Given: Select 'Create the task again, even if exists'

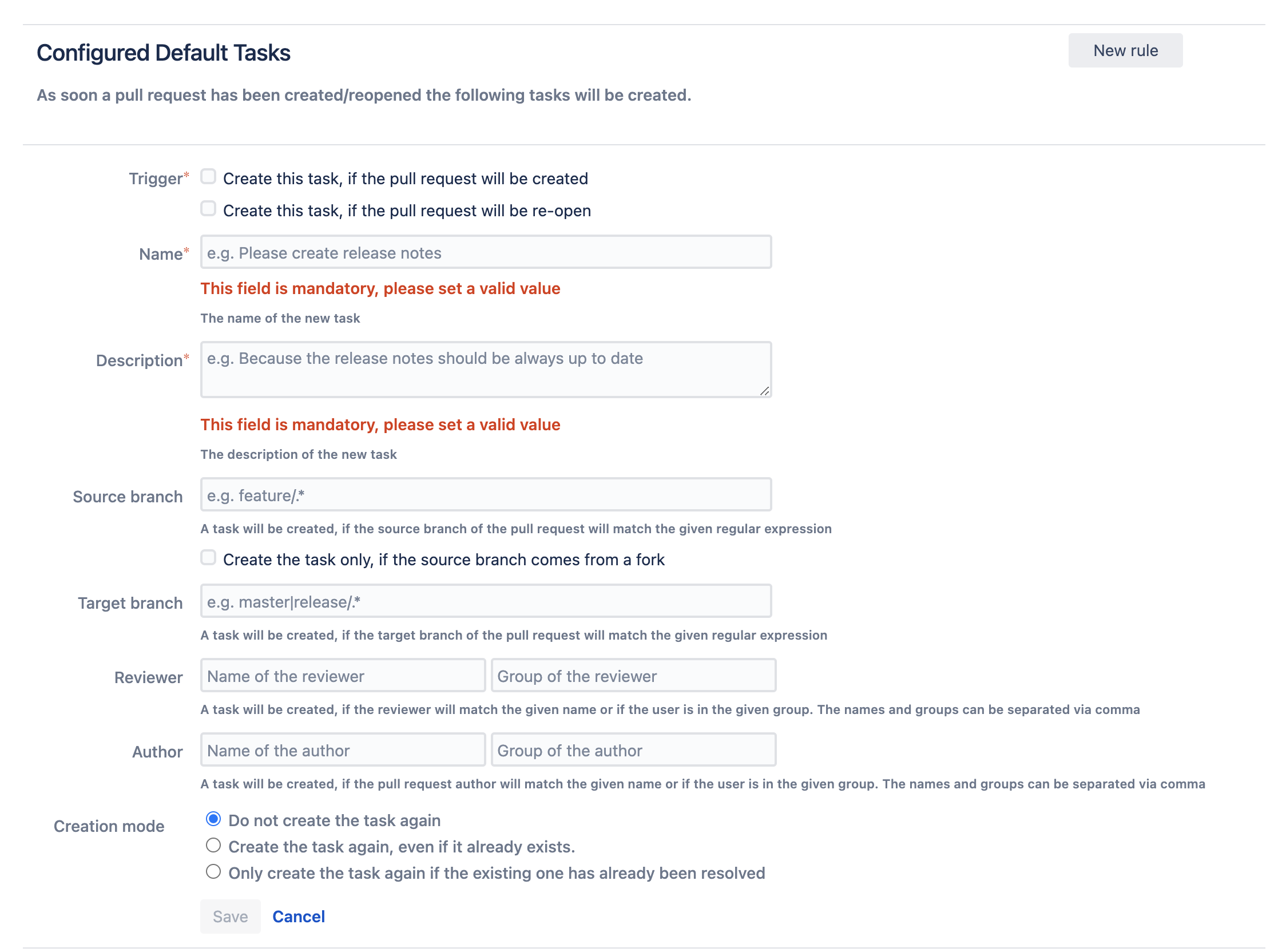Looking at the screenshot, I should [x=213, y=846].
